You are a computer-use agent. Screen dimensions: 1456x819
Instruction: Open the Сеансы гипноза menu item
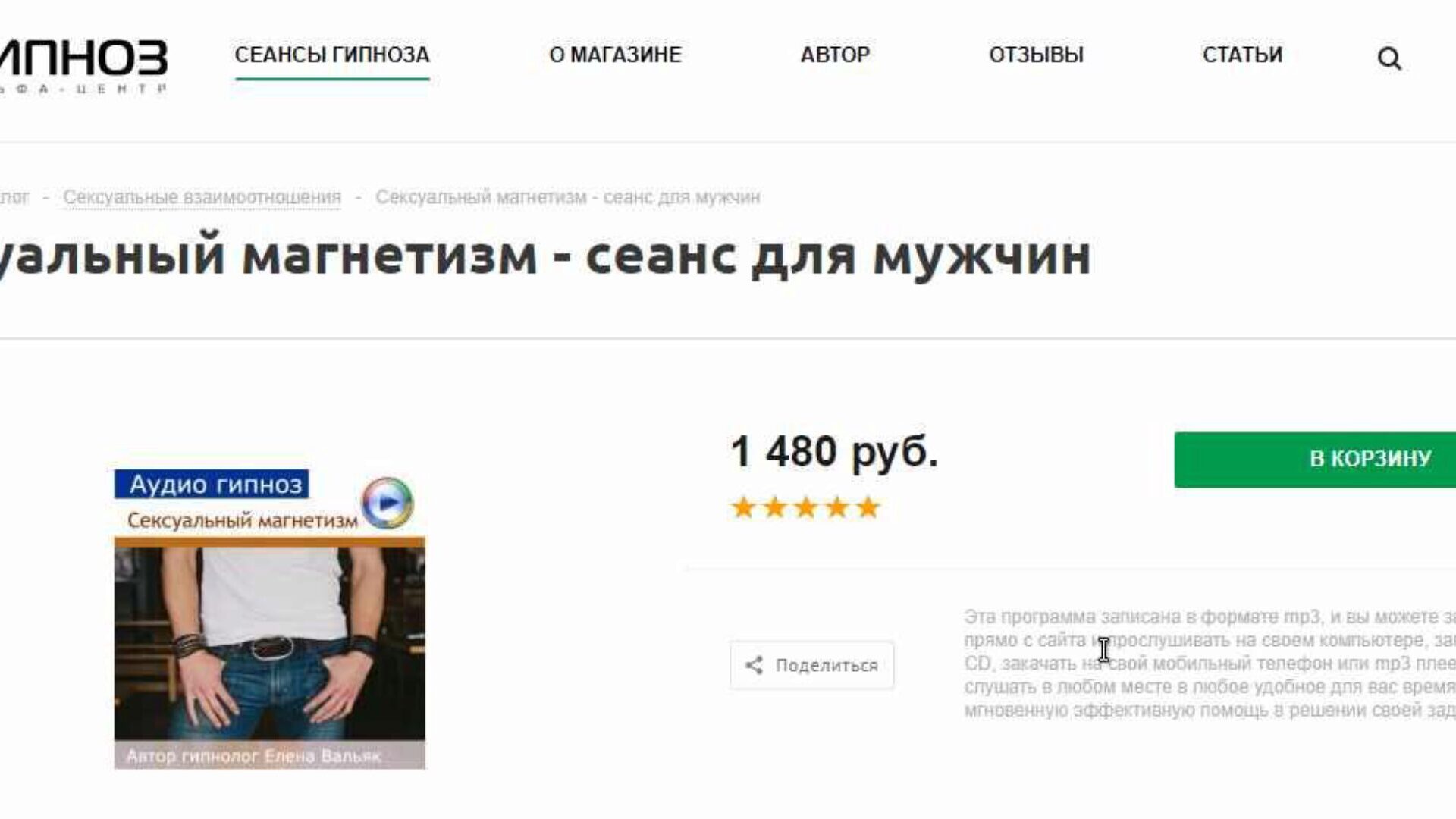(x=332, y=55)
